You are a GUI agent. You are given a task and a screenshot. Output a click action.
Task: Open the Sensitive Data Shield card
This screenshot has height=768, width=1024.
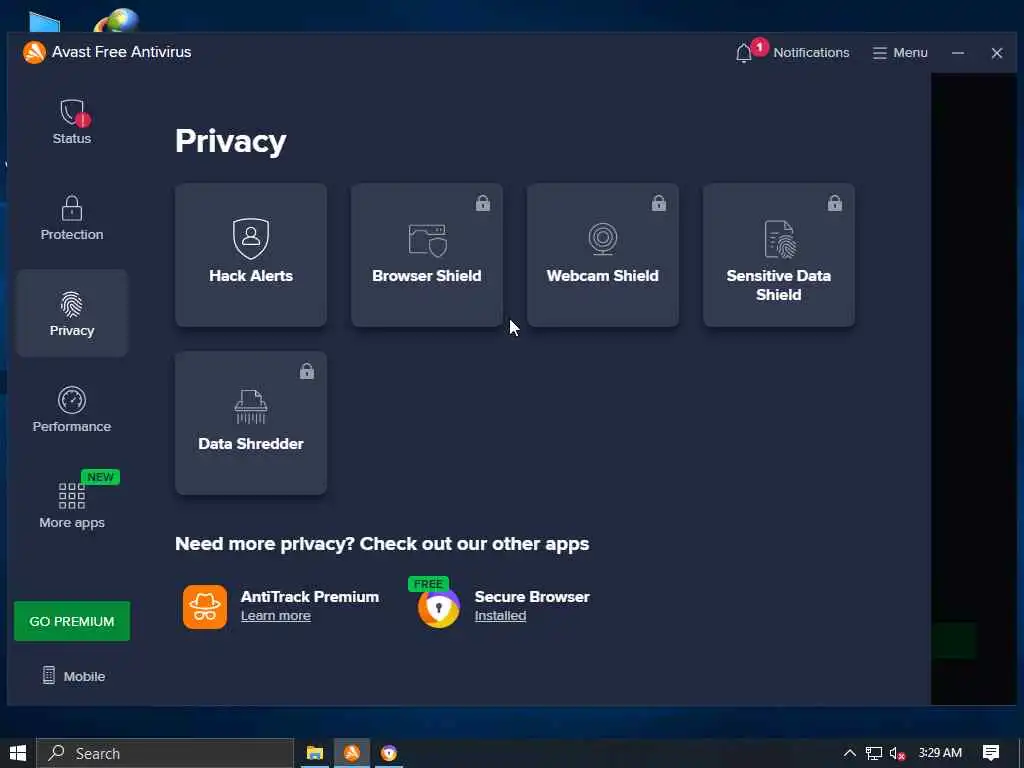[778, 255]
